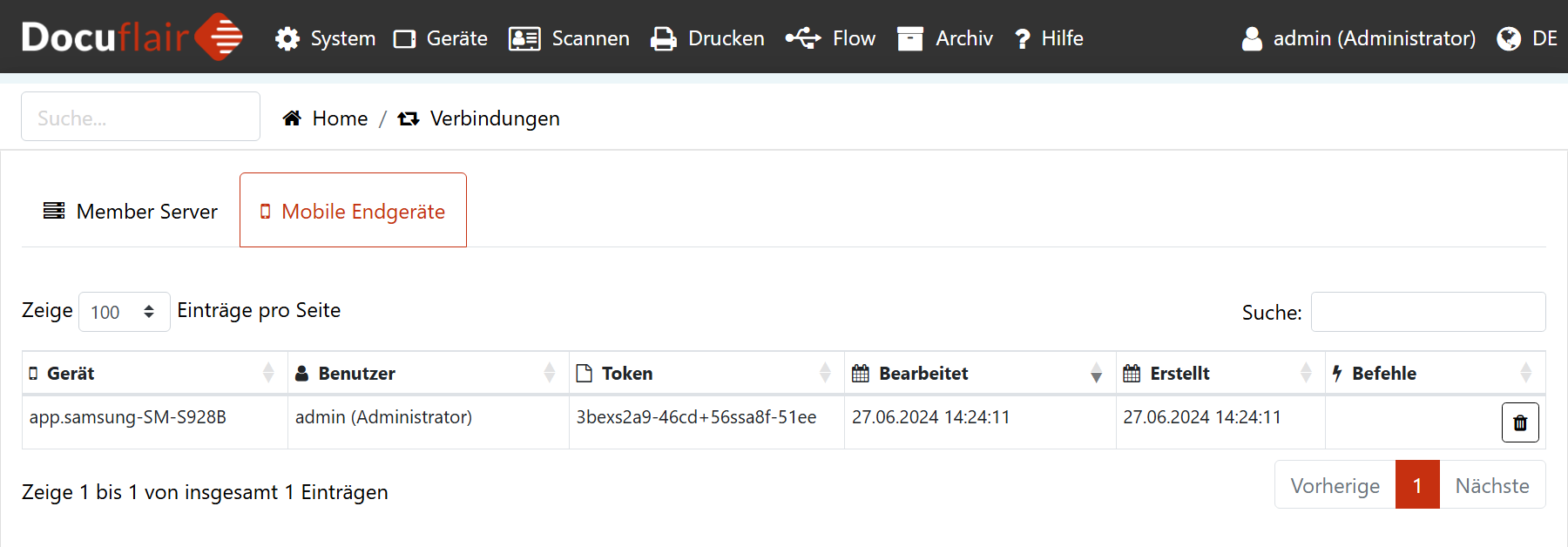Delete the app.samsung-SM-S928B device with trash button
Image resolution: width=1568 pixels, height=547 pixels.
click(x=1520, y=422)
